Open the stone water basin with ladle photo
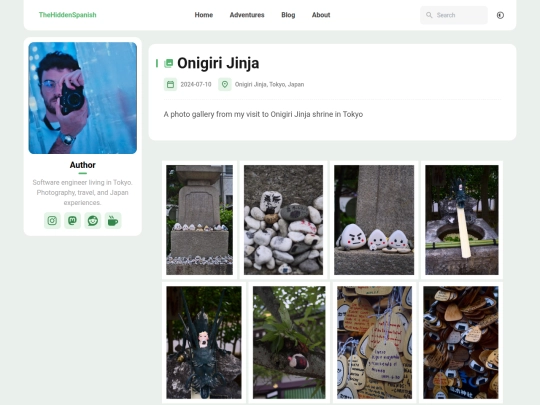Image resolution: width=540 pixels, height=405 pixels. (x=461, y=220)
